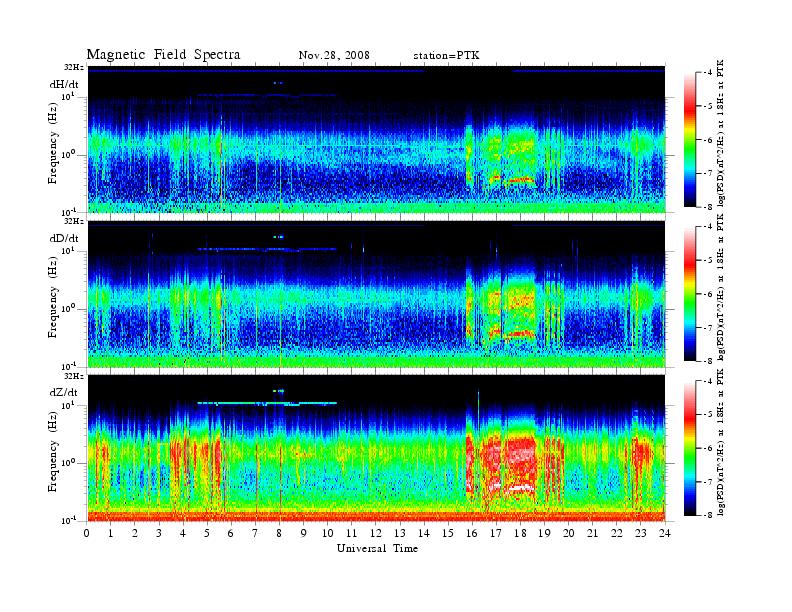792x612 pixels.
Task: Click the "Universal Time" axis label
Action: coord(377,548)
